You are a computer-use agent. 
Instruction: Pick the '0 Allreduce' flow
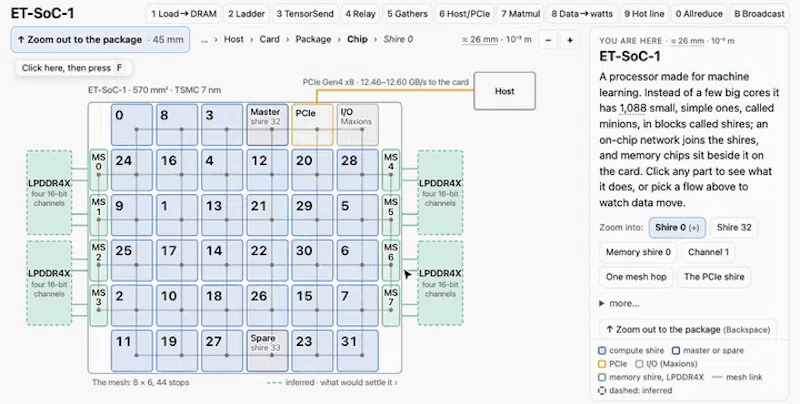pyautogui.click(x=699, y=14)
